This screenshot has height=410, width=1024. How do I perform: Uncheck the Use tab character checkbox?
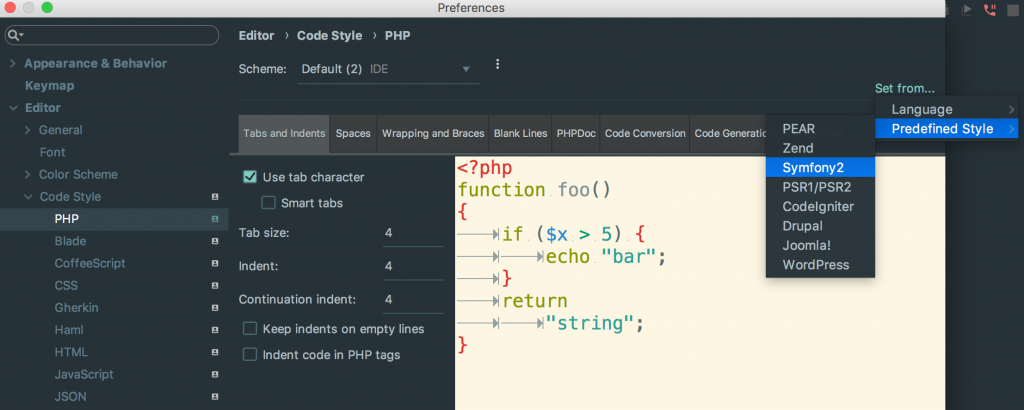(x=250, y=177)
